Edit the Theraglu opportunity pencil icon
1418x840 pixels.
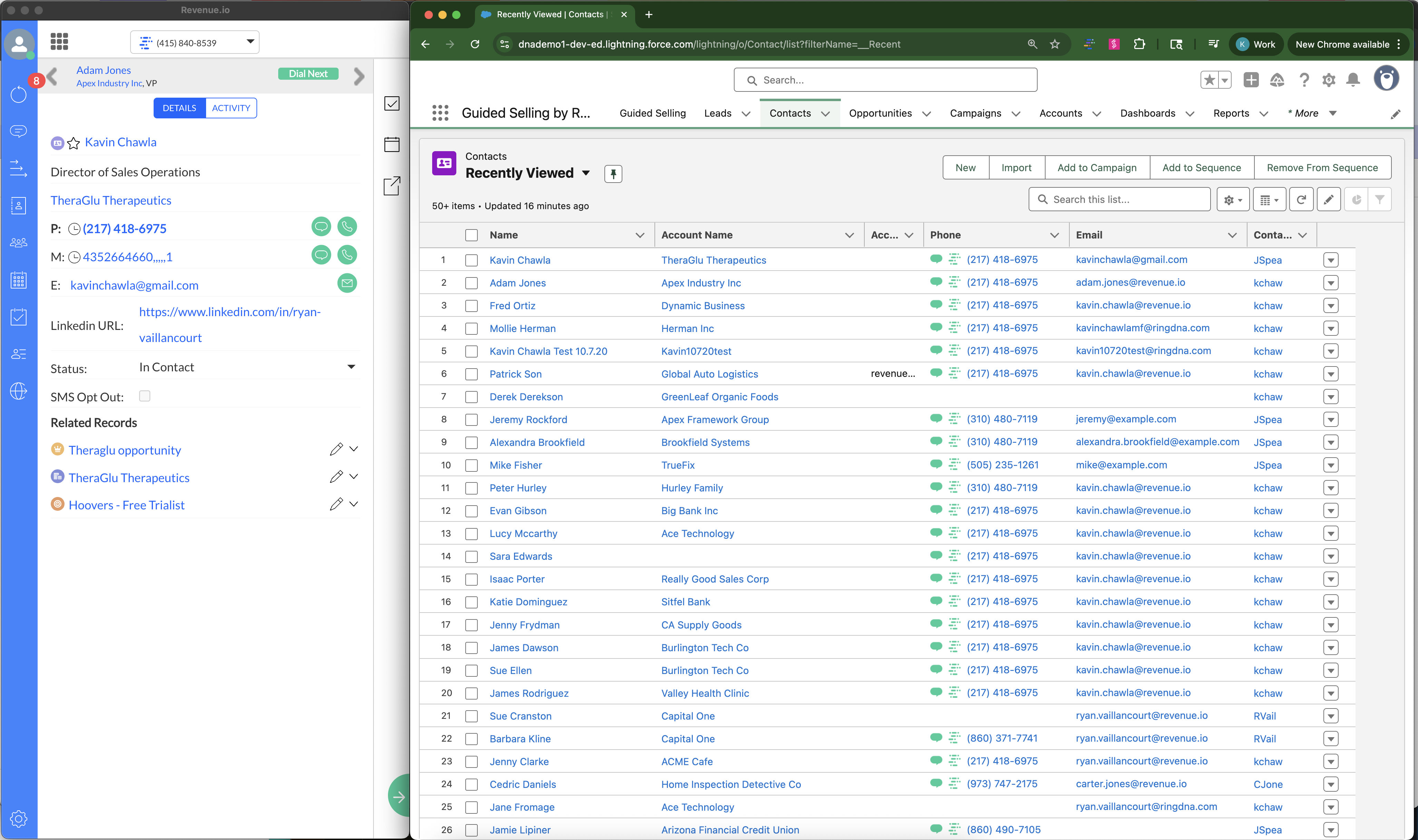pos(336,449)
